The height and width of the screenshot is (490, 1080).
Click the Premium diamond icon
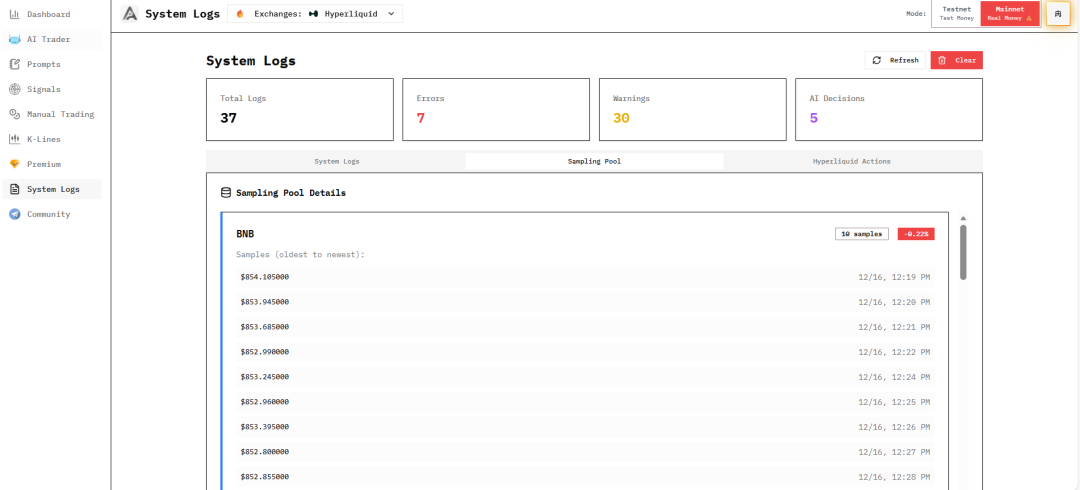[14, 164]
